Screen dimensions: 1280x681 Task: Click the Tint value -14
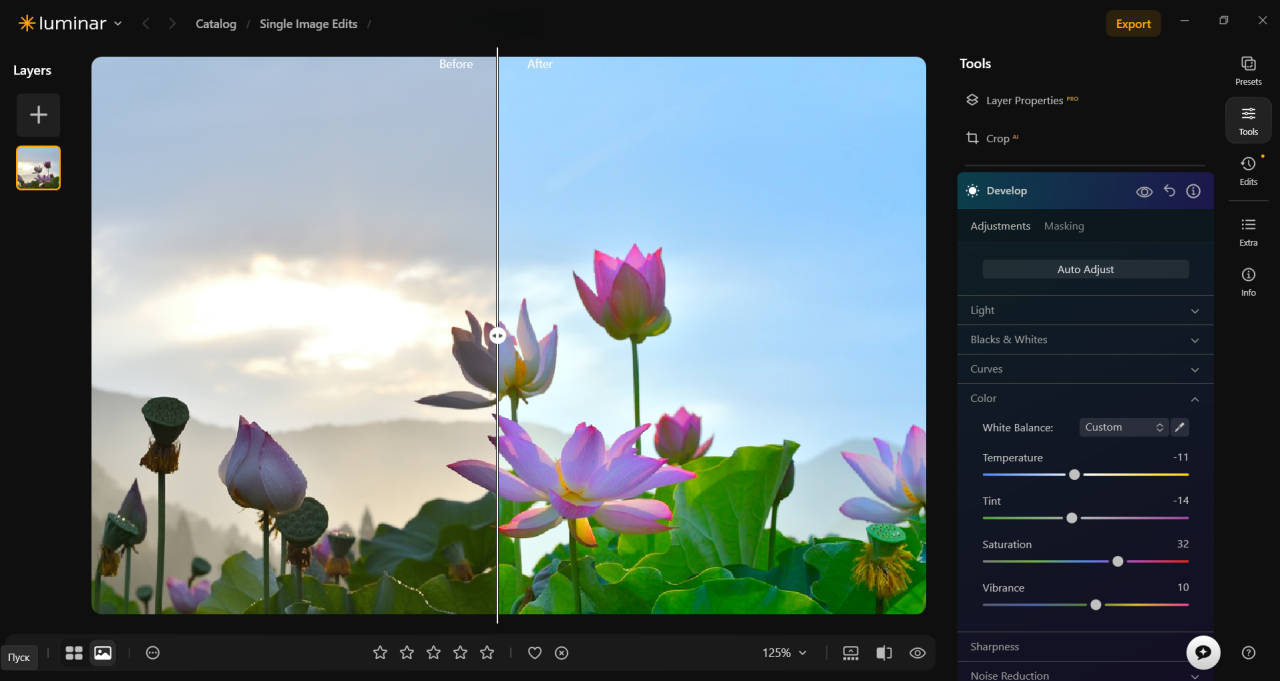(1180, 500)
